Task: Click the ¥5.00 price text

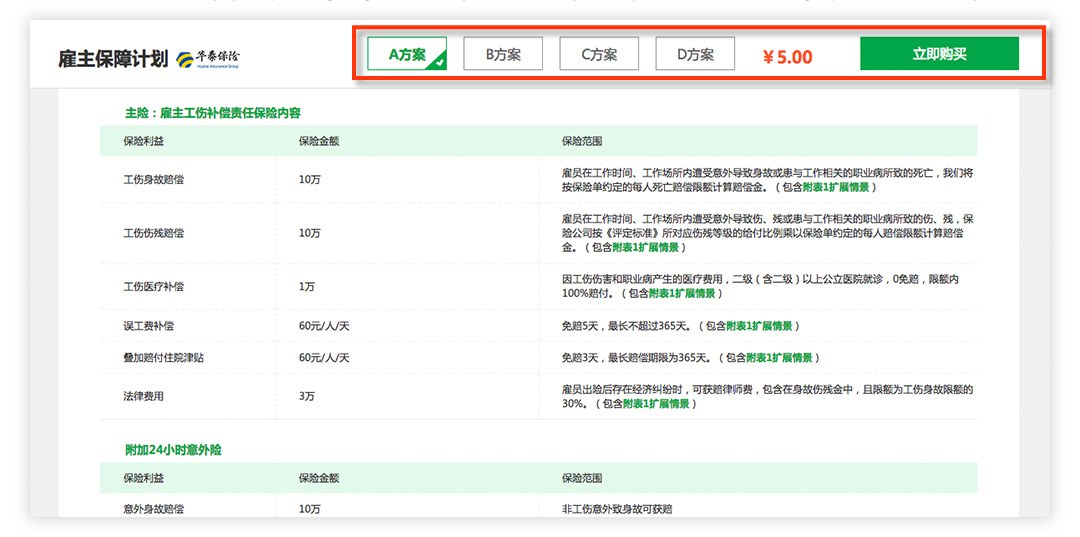Action: [x=787, y=57]
